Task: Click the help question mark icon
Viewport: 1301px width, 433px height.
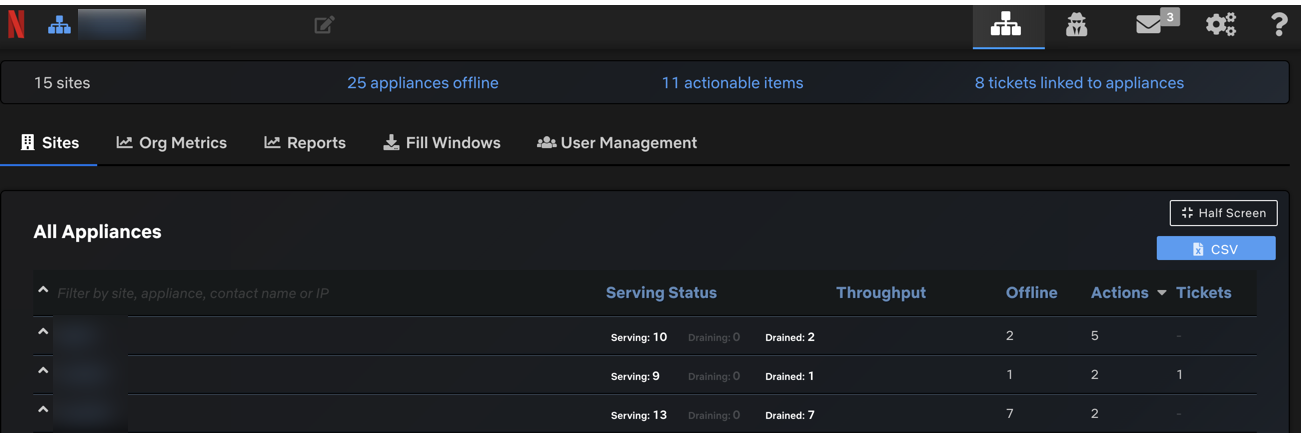Action: [x=1278, y=25]
